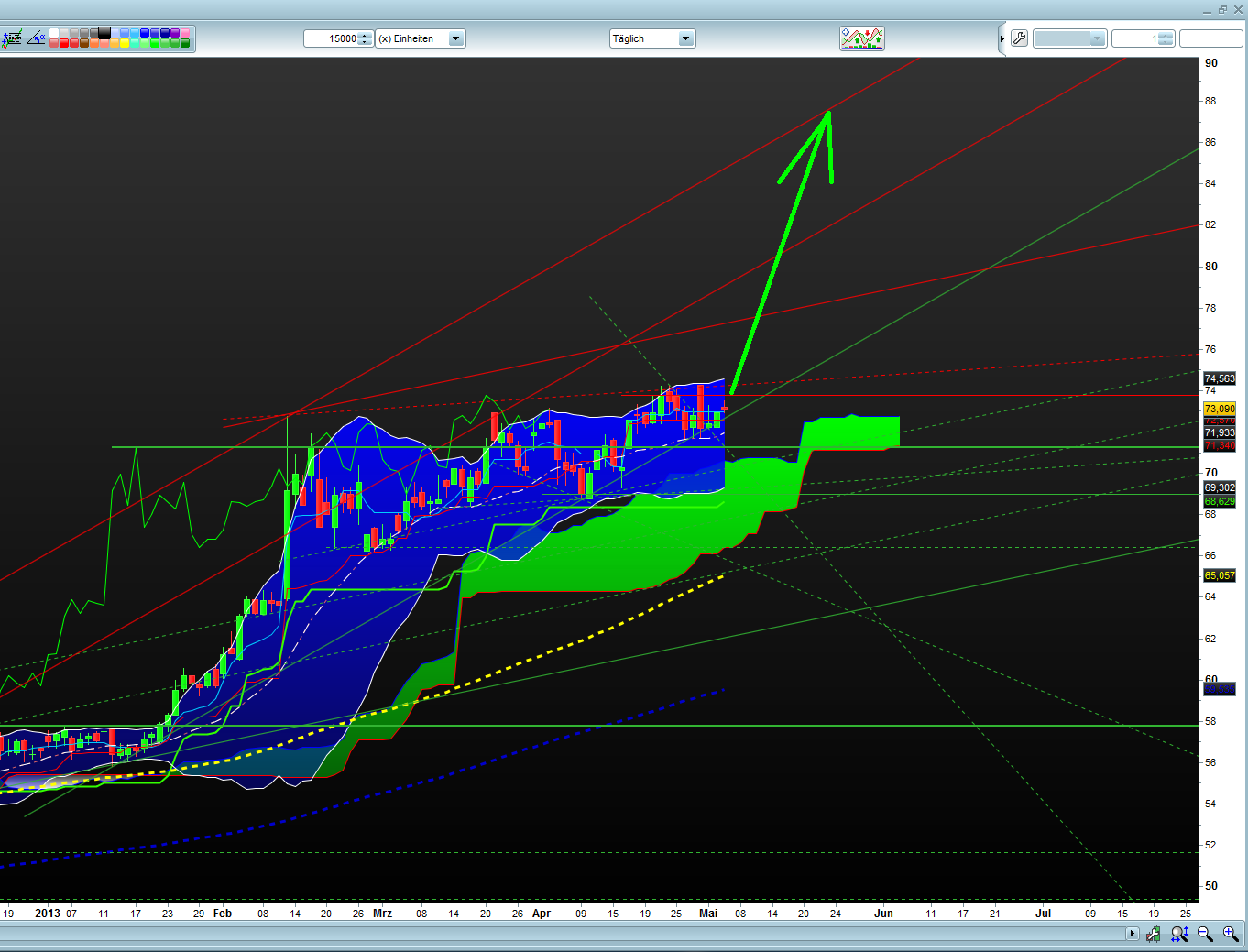Screen dimensions: 1248x952
Task: Click the auto-fit zoom magnifier icon
Action: [x=1179, y=934]
